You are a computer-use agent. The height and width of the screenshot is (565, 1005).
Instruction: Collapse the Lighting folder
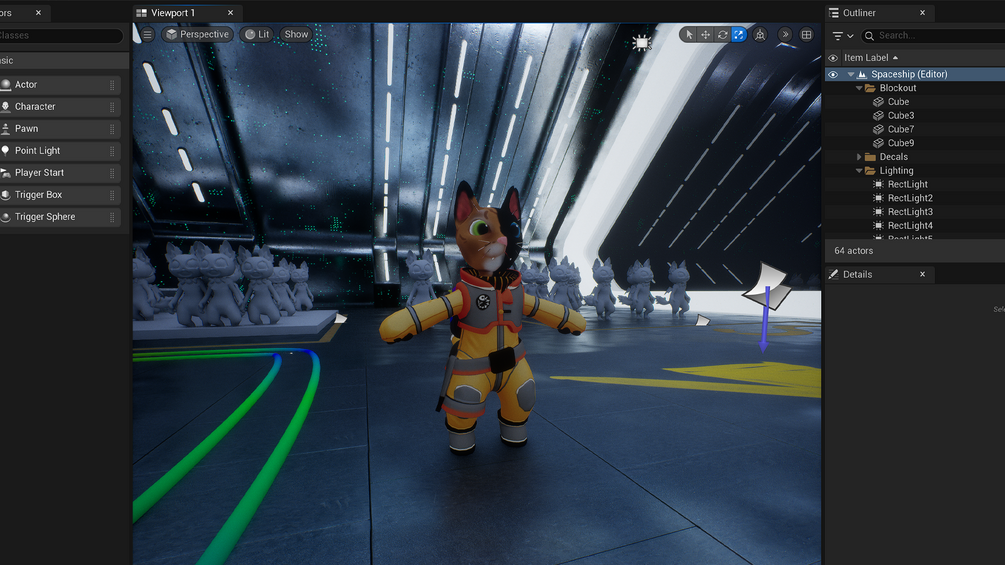(x=860, y=171)
